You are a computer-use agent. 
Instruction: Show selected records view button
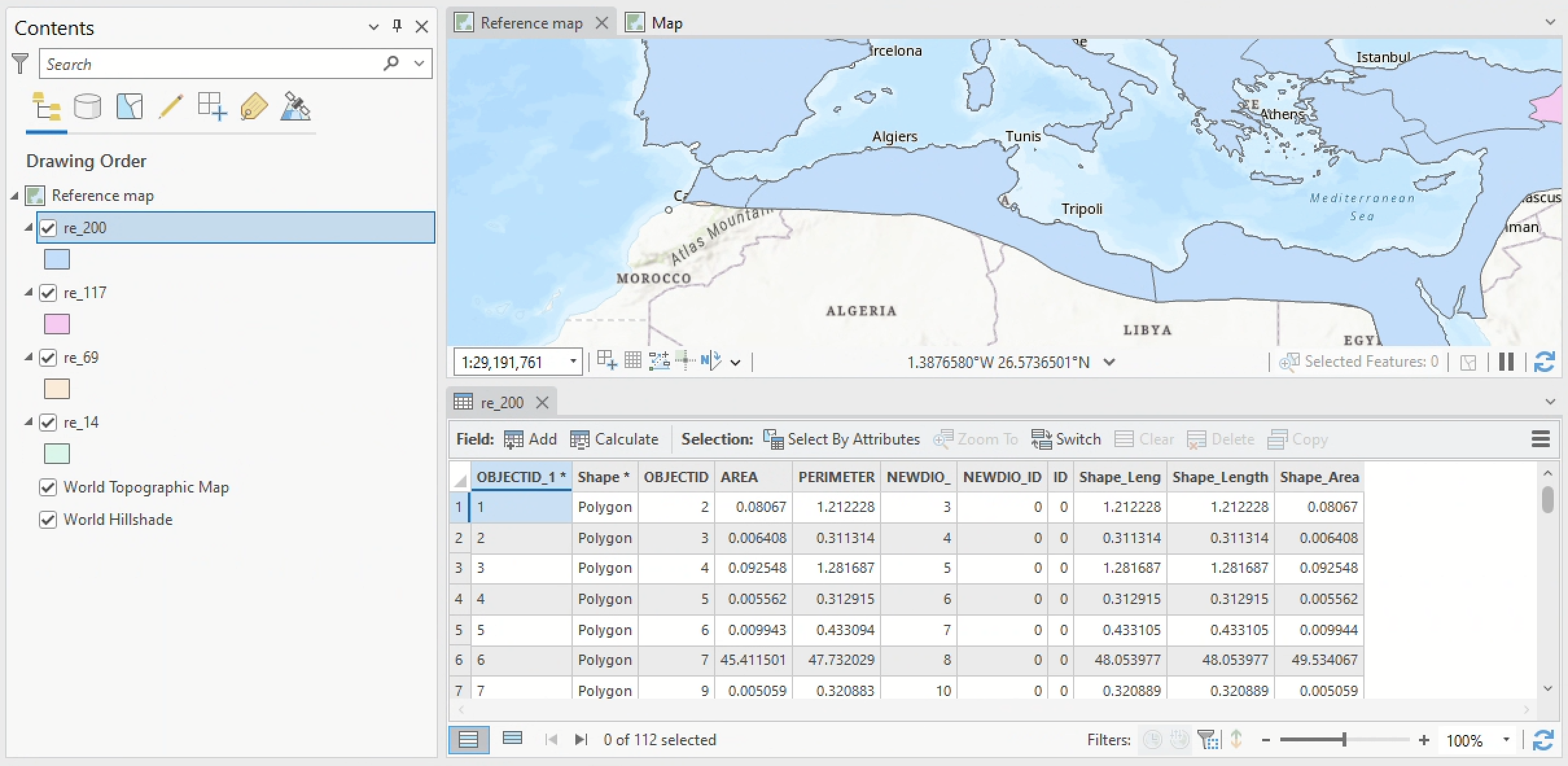(x=513, y=739)
